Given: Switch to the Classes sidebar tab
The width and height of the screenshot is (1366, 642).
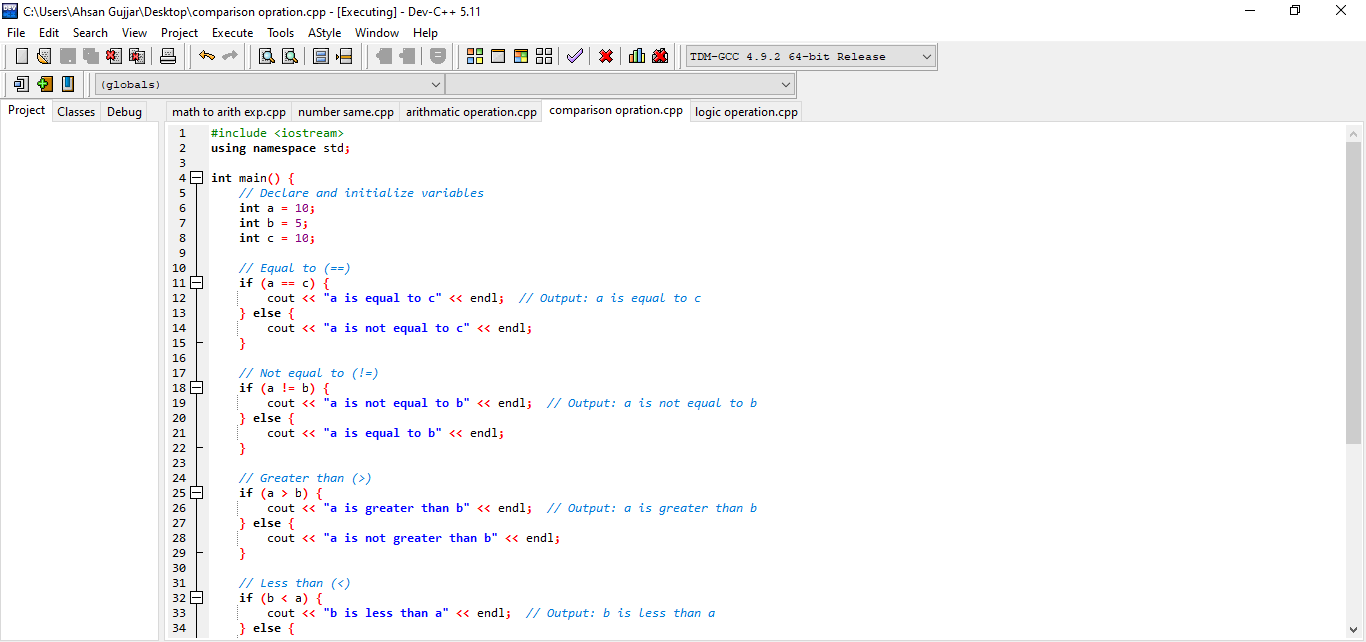Looking at the screenshot, I should coord(76,112).
